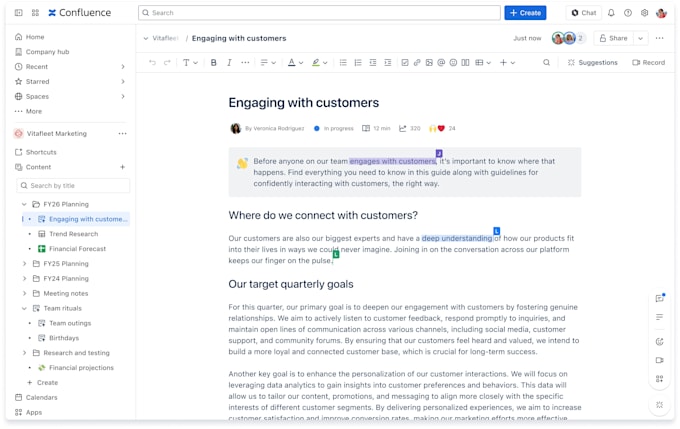Image resolution: width=680 pixels, height=429 pixels.
Task: Indent the current line
Action: (x=388, y=62)
